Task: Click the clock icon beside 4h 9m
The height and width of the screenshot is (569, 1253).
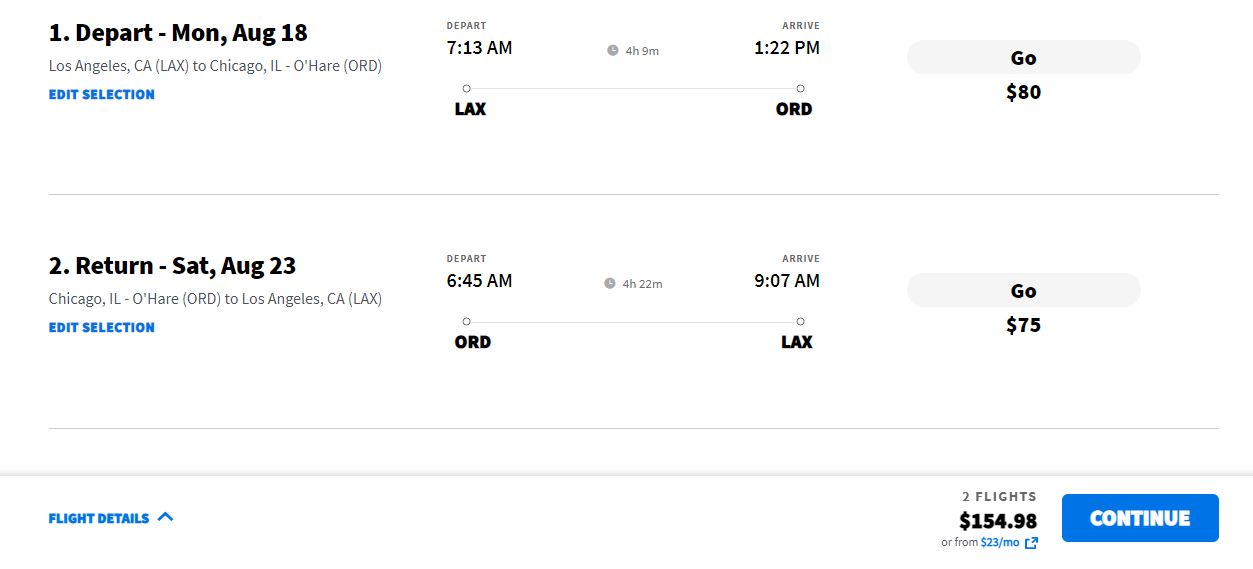Action: click(613, 50)
